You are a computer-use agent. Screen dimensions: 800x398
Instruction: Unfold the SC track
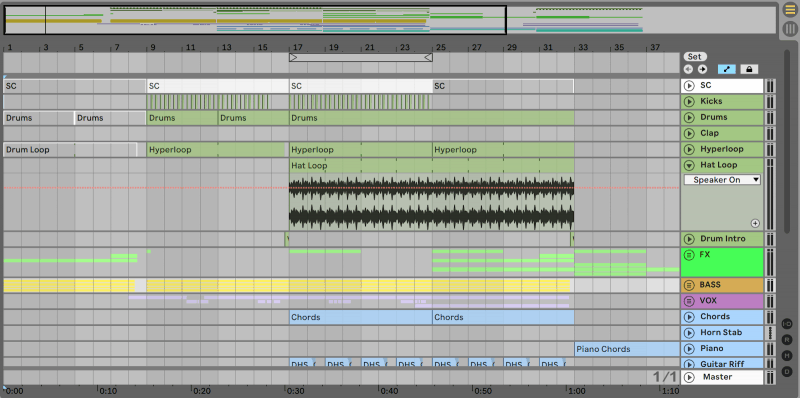[x=689, y=86]
